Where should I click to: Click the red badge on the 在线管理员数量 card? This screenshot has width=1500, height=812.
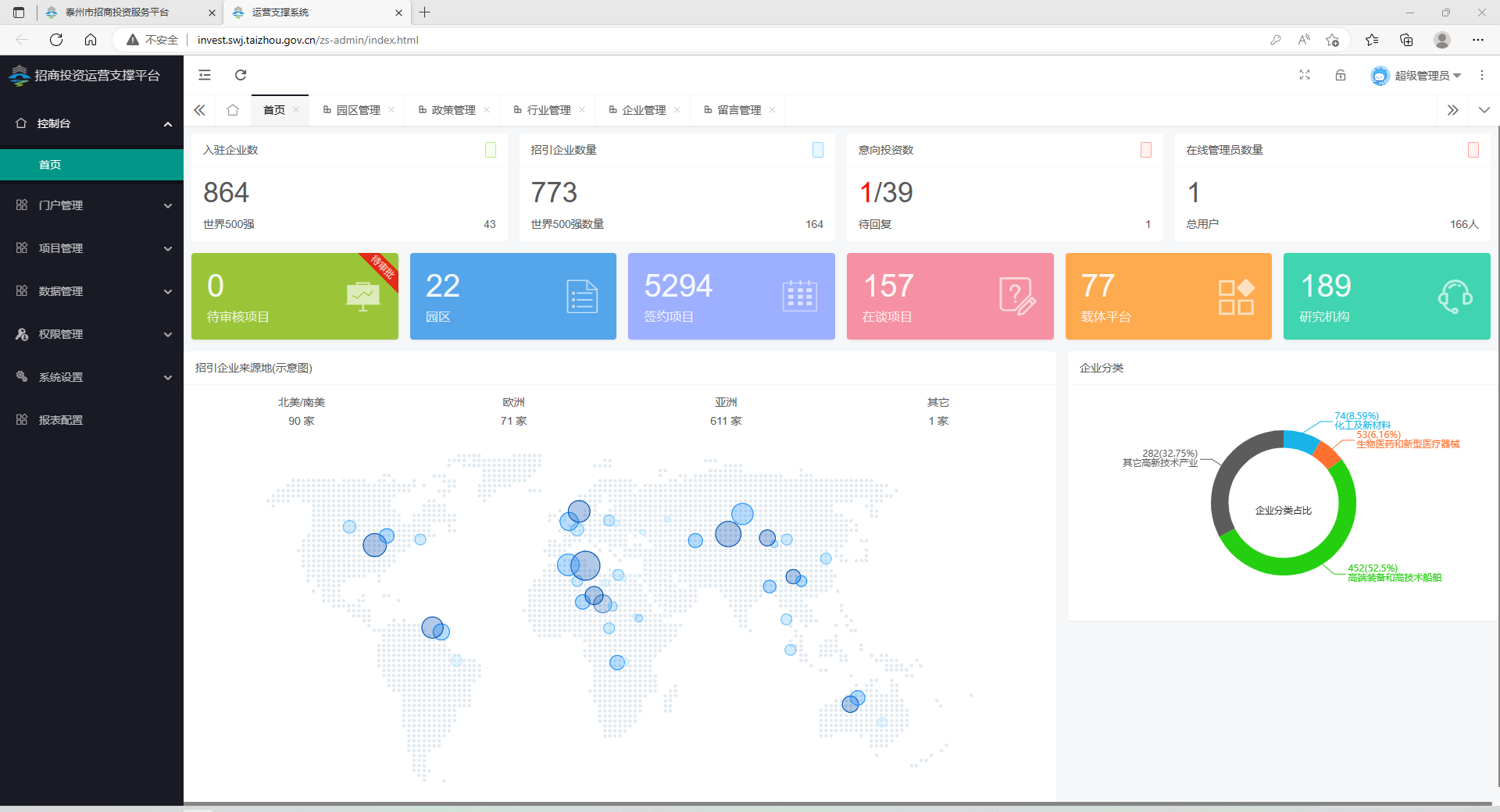[x=1473, y=150]
